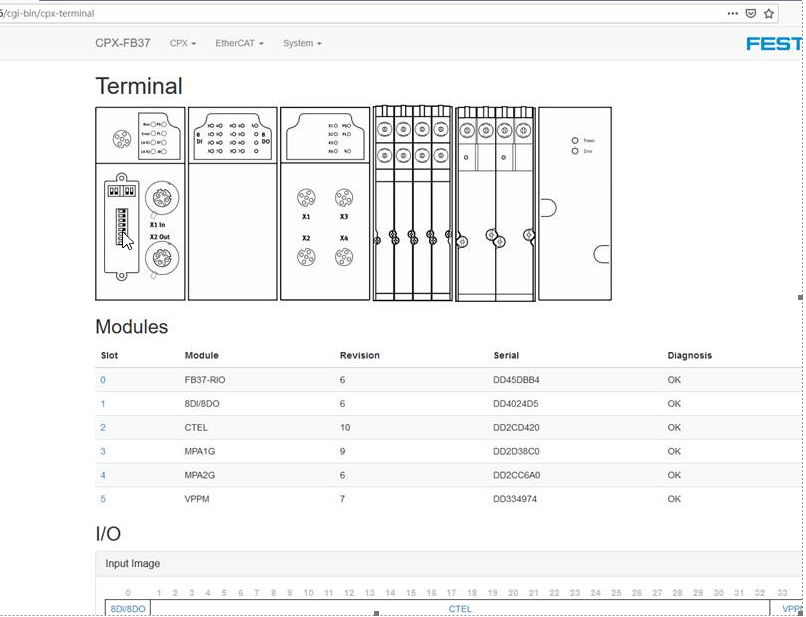Image resolution: width=806 pixels, height=617 pixels.
Task: Open slot 5 link
Action: click(x=103, y=499)
